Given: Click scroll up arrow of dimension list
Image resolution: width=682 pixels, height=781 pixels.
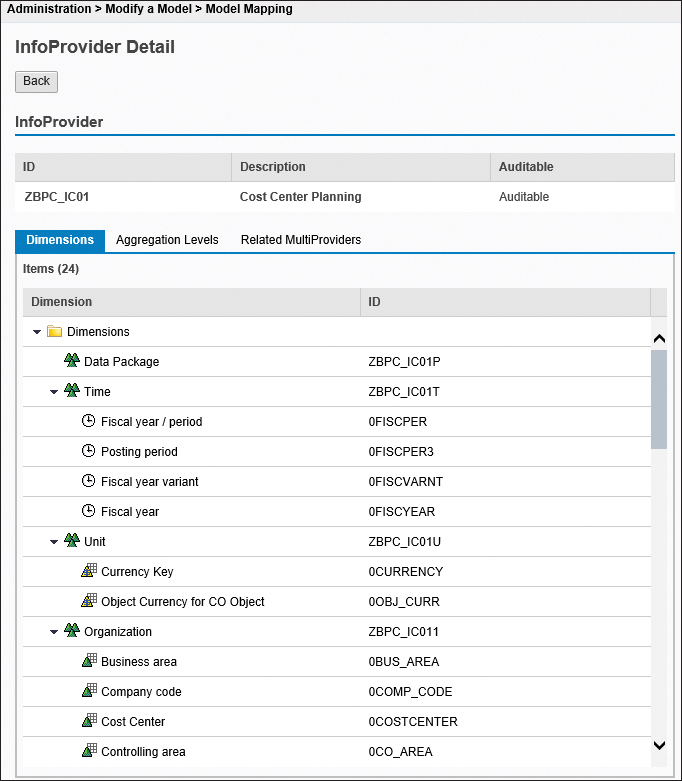Looking at the screenshot, I should [x=659, y=339].
